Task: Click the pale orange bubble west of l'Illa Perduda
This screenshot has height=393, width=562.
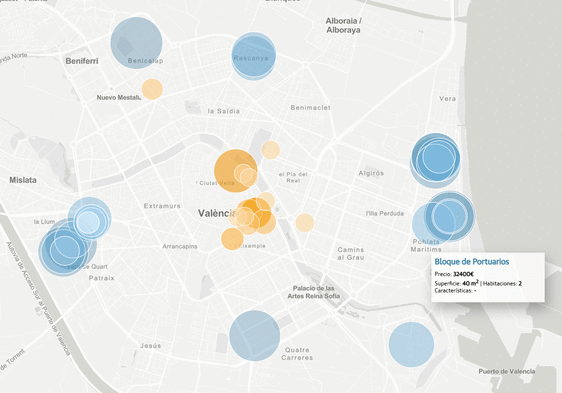Action: point(305,223)
